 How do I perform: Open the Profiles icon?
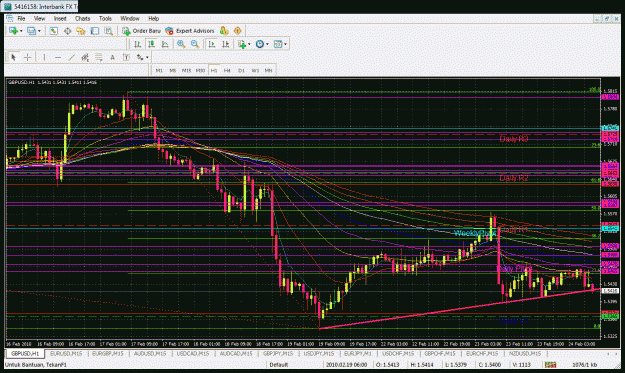[31, 31]
